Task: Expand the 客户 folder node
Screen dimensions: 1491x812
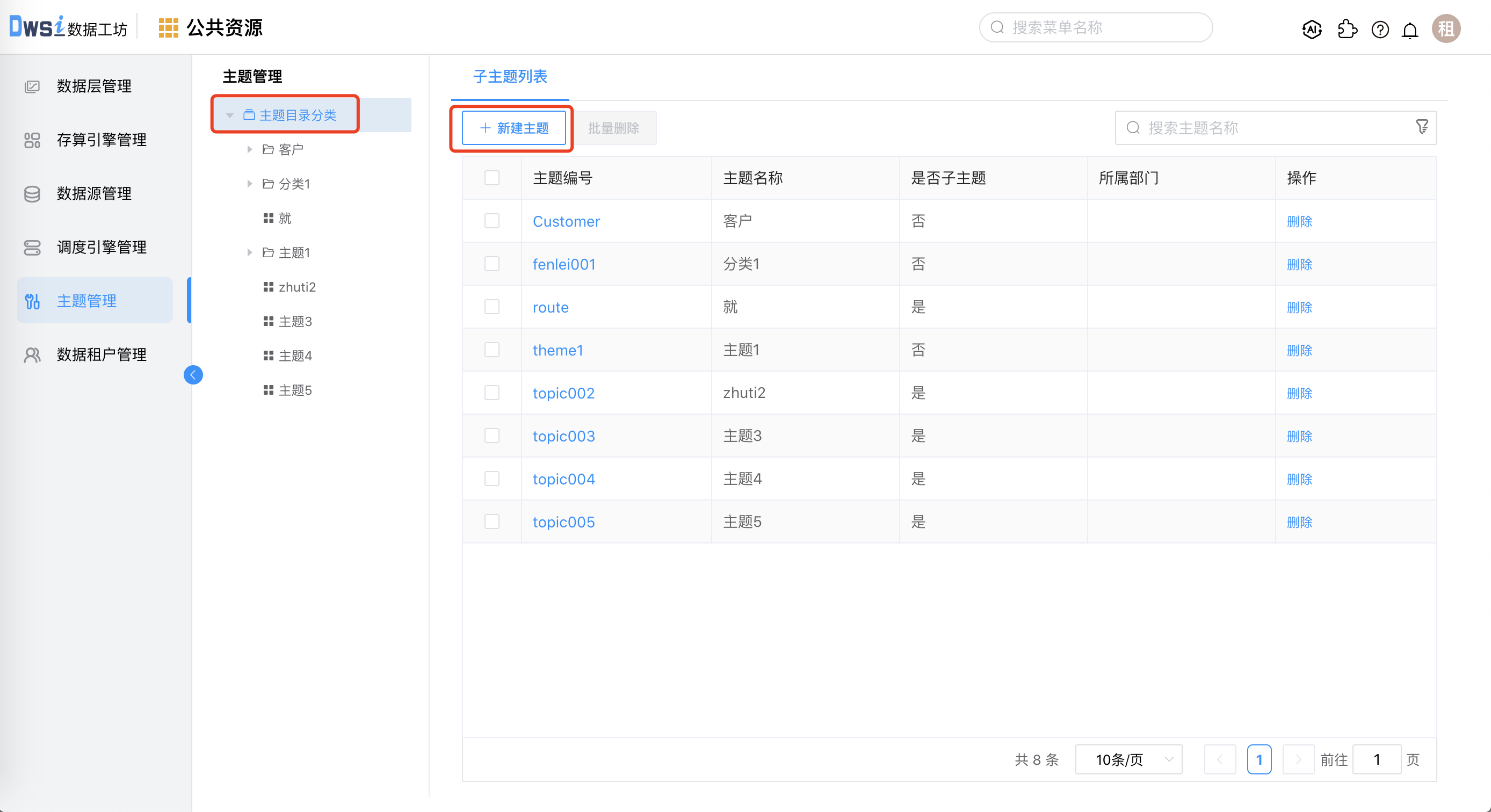Action: coord(249,149)
